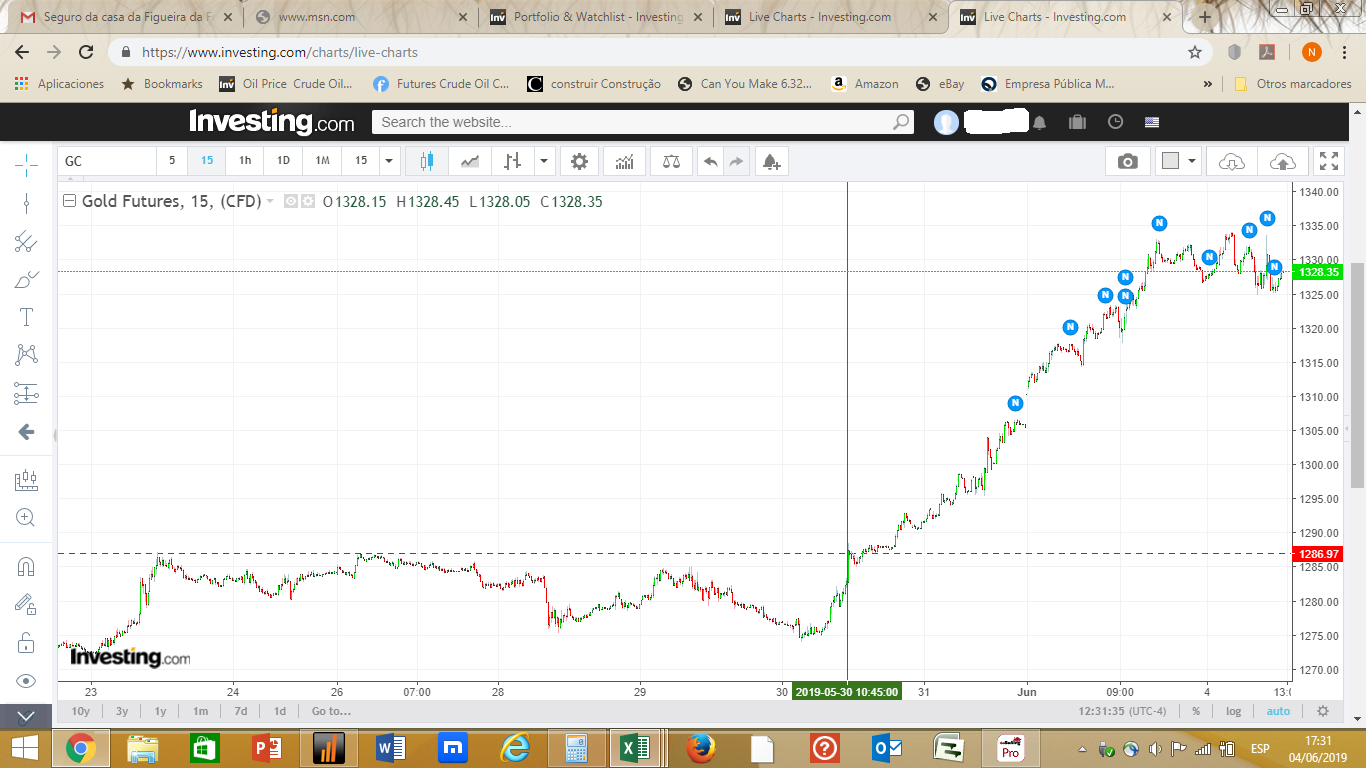Open the portfolio briefcase icon
The image size is (1366, 768).
[1077, 122]
